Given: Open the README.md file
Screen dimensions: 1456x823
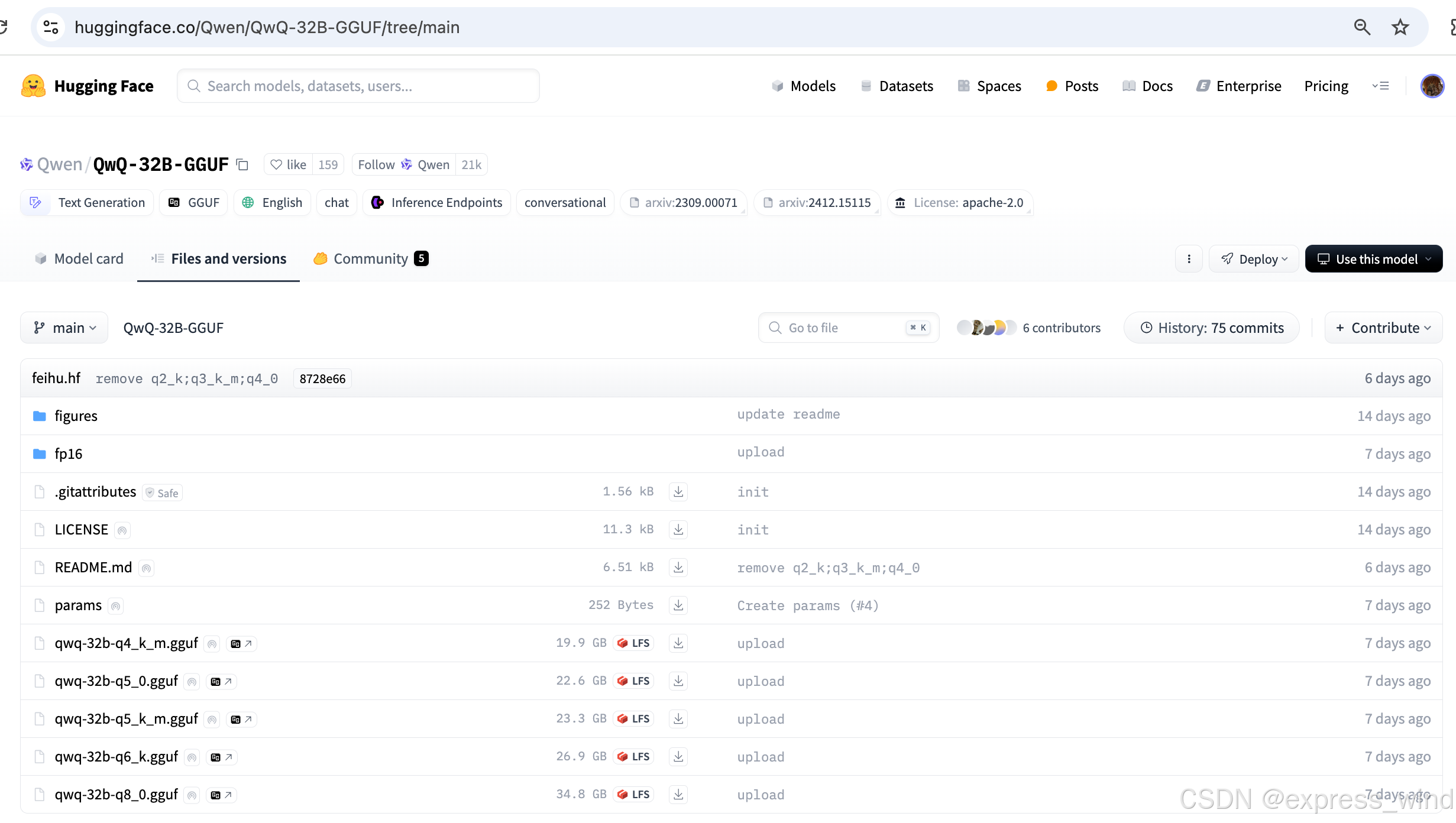Looking at the screenshot, I should (93, 568).
